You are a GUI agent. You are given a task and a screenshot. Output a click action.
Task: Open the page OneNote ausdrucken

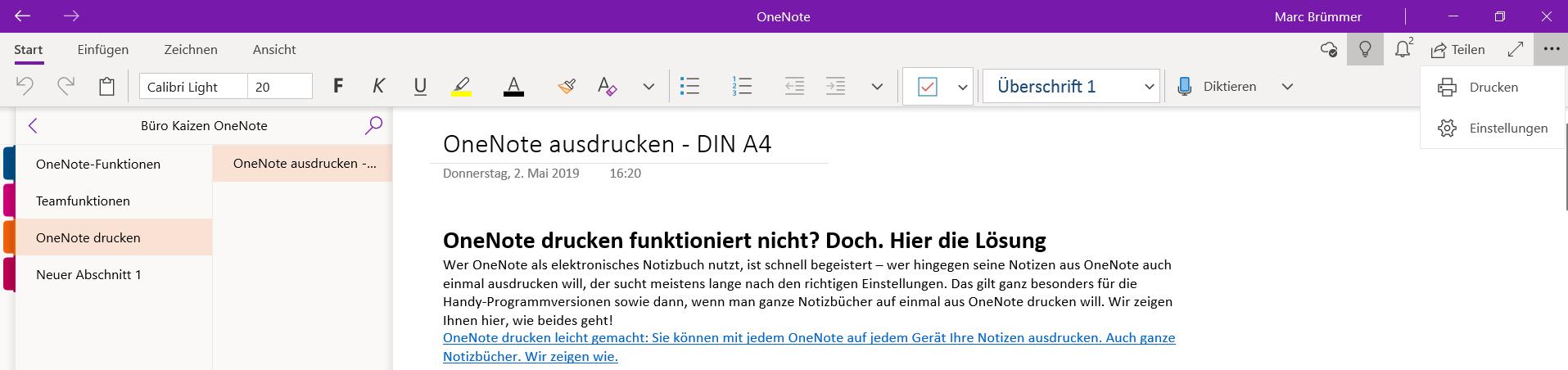303,164
